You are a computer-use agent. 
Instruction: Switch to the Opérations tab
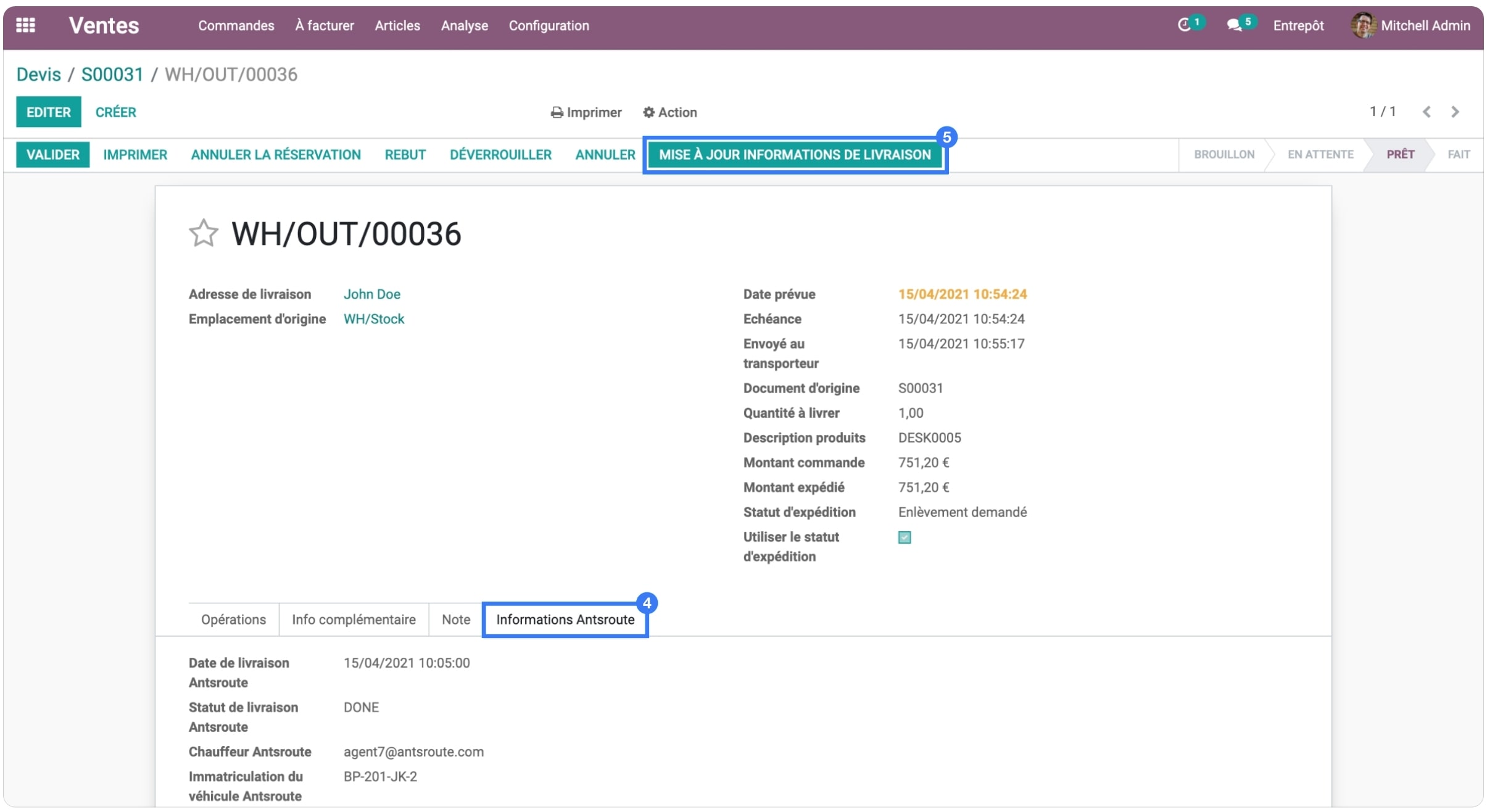[x=233, y=619]
